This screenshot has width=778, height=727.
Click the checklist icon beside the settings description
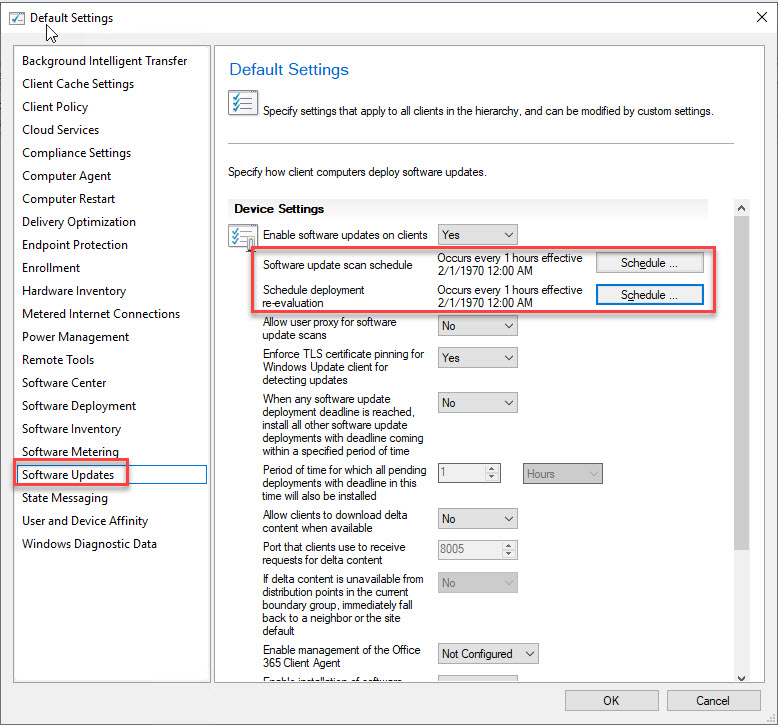(243, 103)
